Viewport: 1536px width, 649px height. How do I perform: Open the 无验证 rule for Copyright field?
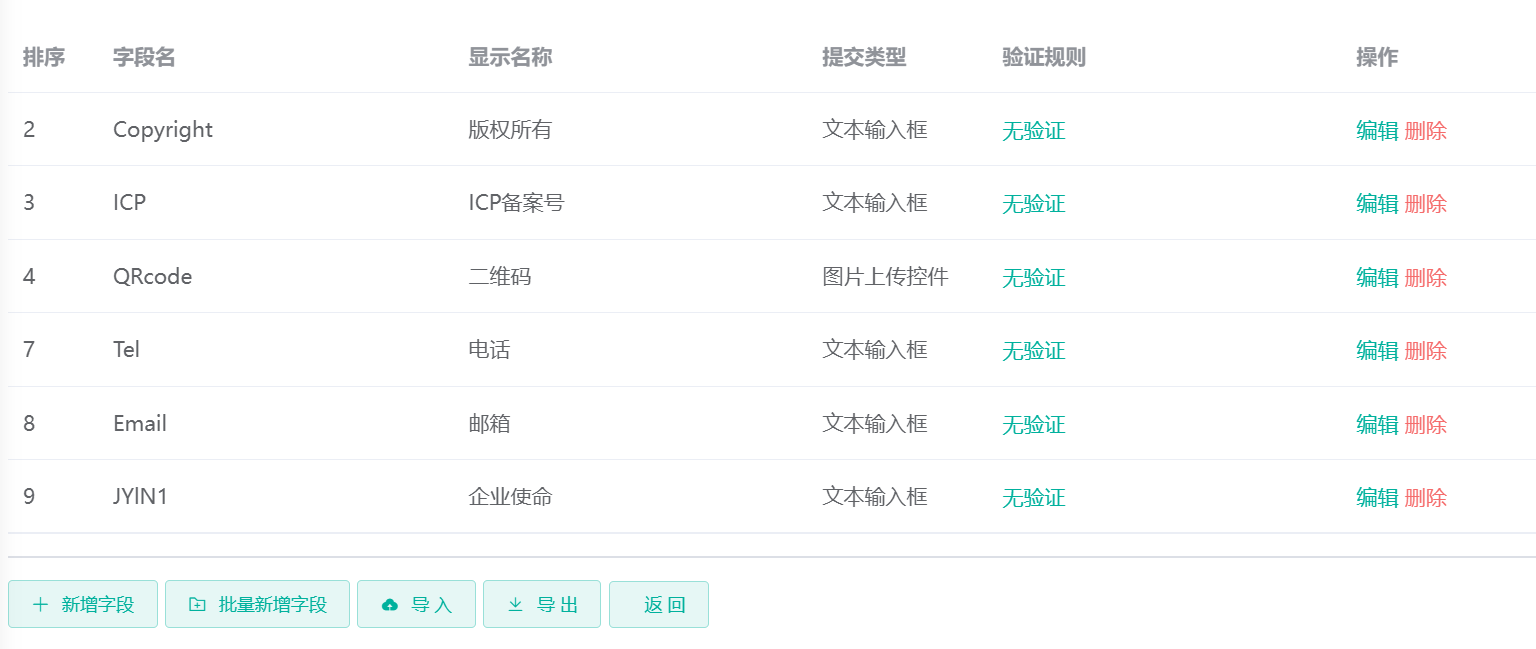pos(1033,130)
